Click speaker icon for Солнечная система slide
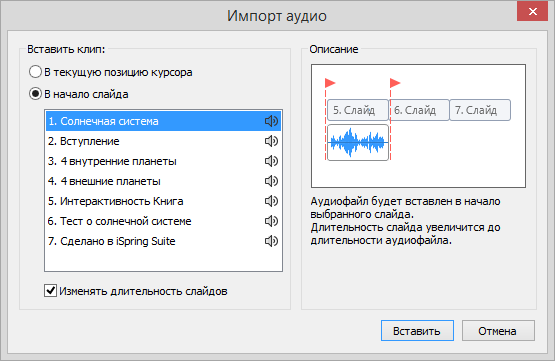 pyautogui.click(x=271, y=121)
